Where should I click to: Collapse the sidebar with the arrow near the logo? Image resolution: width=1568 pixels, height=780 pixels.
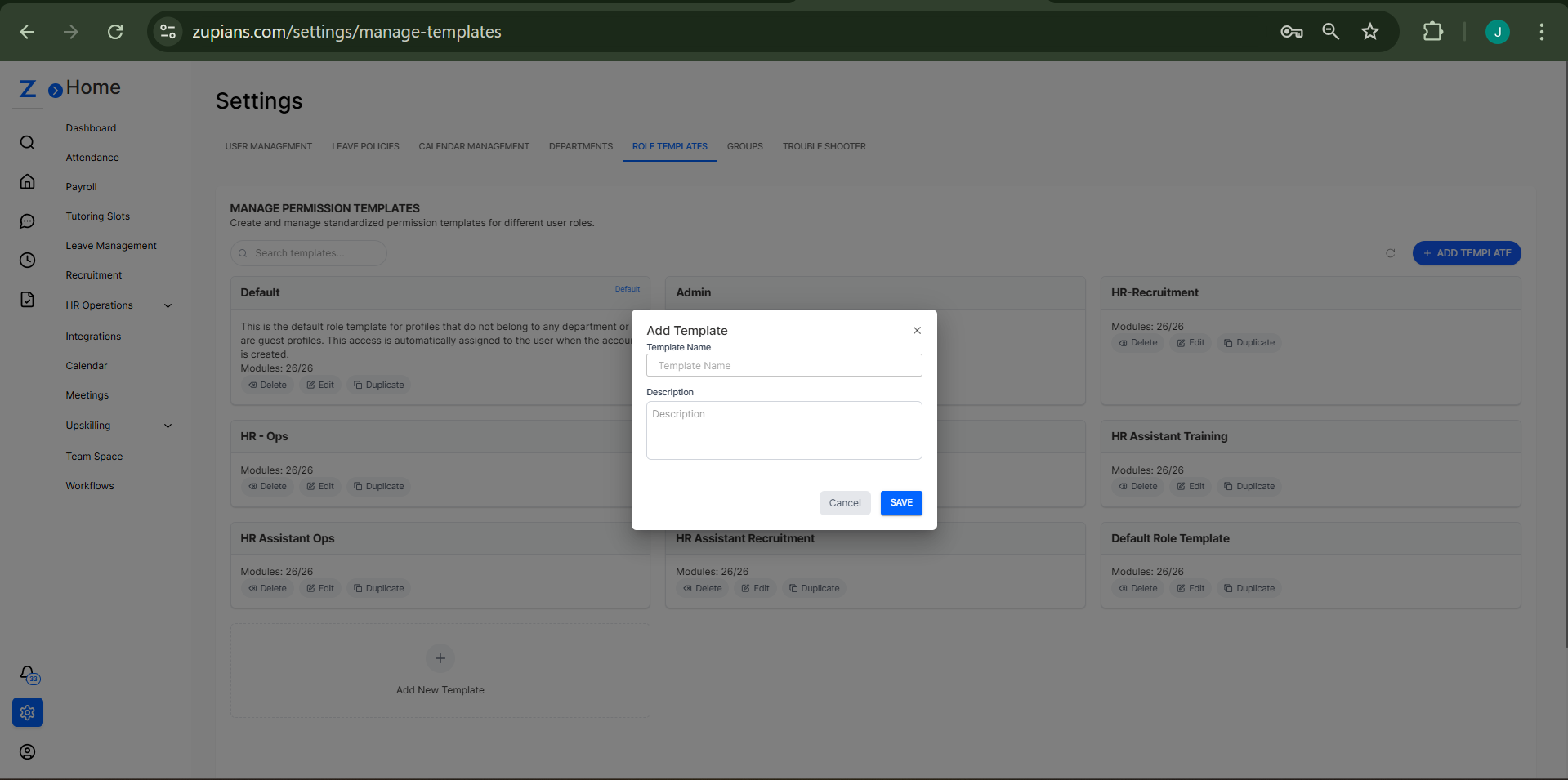pyautogui.click(x=55, y=90)
